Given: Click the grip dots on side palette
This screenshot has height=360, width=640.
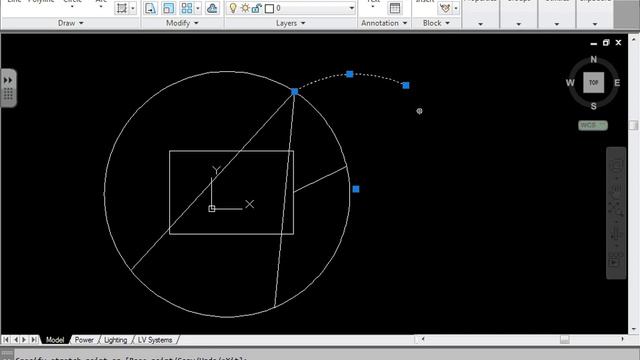Looking at the screenshot, I should [x=8, y=94].
